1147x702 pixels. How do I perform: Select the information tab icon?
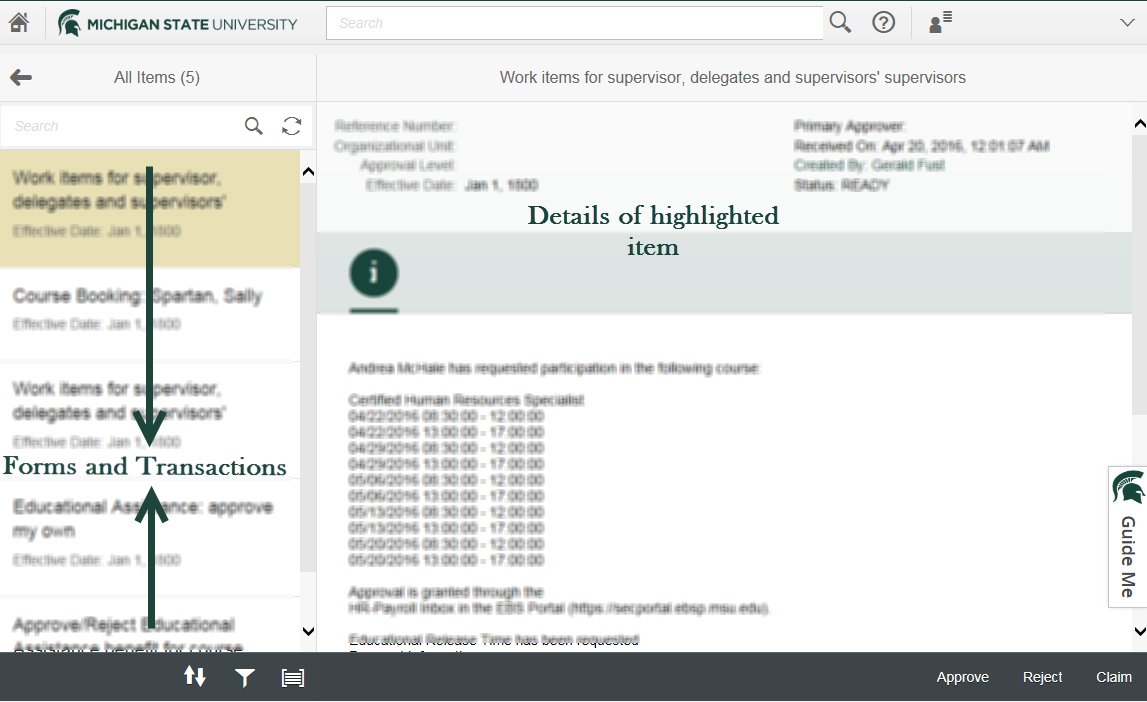(374, 273)
